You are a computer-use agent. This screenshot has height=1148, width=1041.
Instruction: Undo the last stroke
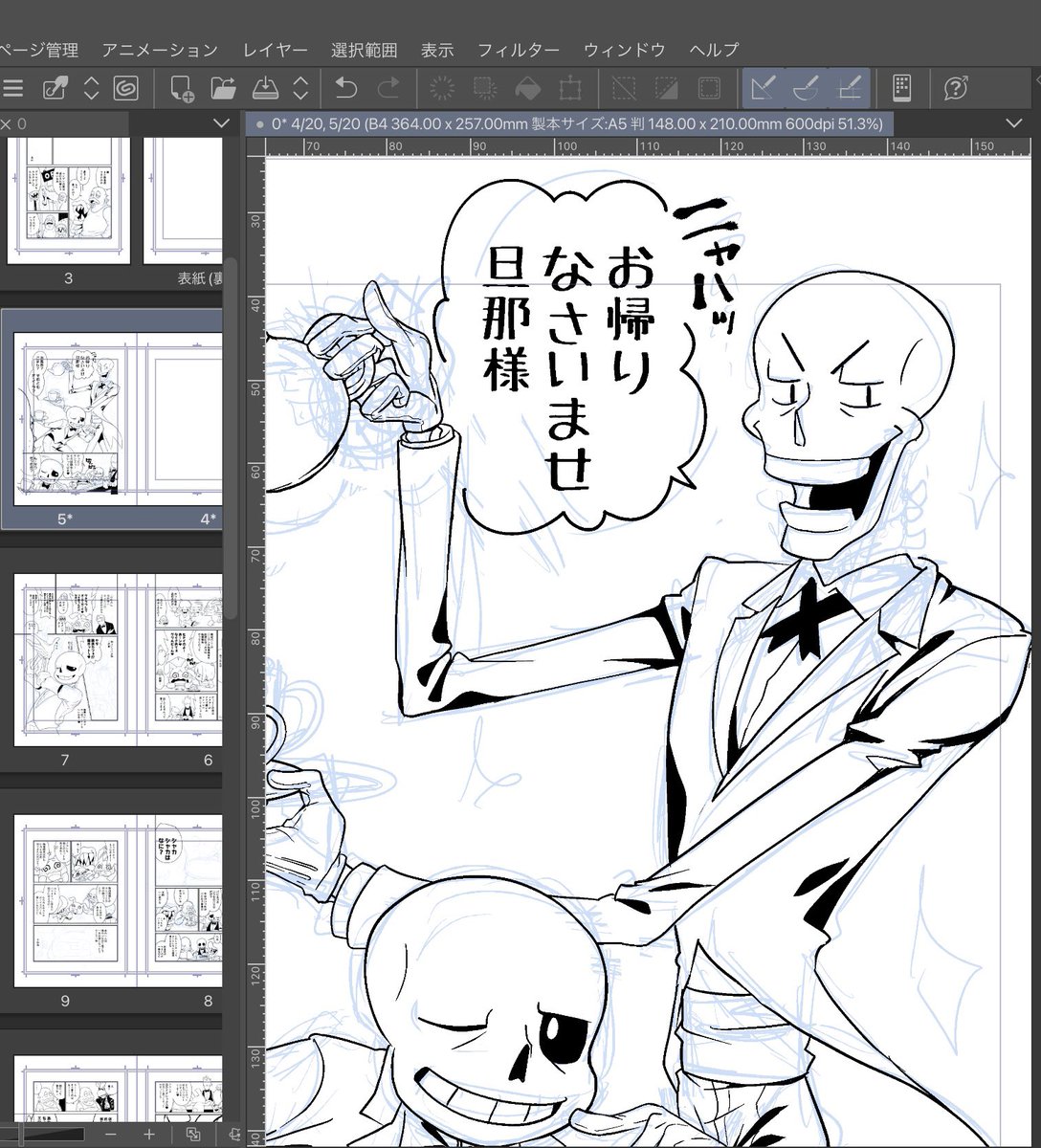[x=345, y=89]
